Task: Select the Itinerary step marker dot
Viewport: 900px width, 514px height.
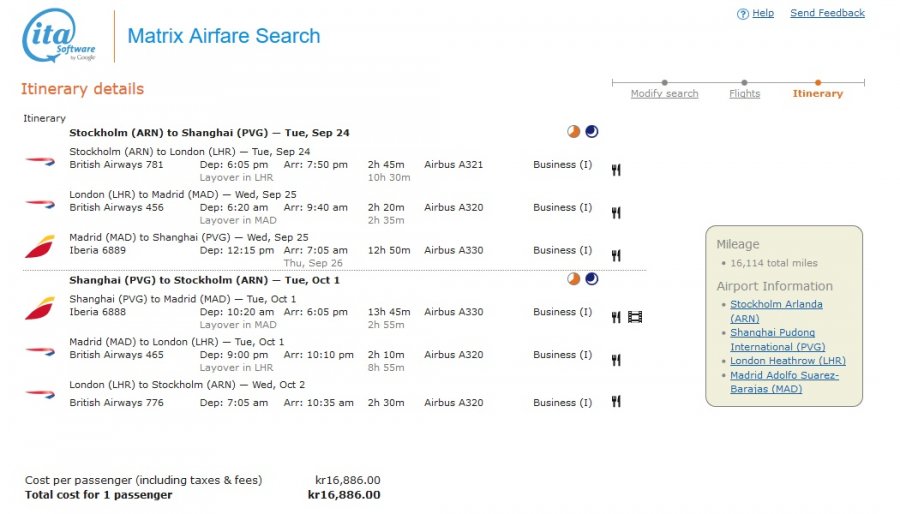Action: click(x=818, y=83)
